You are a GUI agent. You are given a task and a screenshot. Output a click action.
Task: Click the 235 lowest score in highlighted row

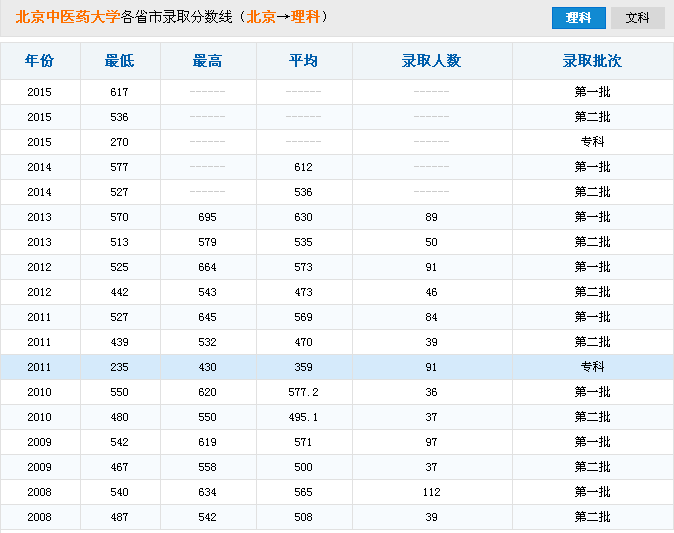pyautogui.click(x=119, y=367)
